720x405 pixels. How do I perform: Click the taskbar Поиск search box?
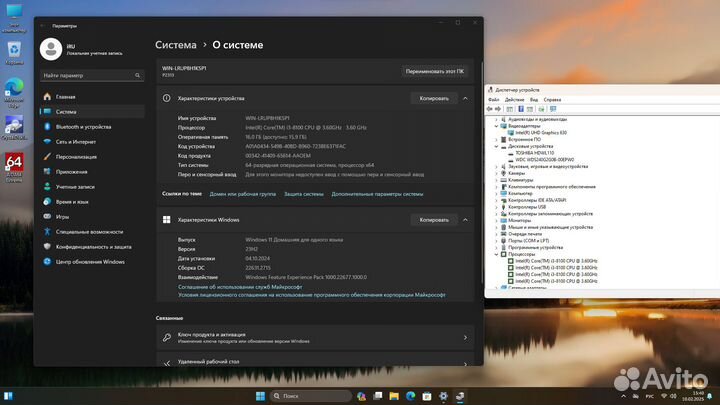[311, 396]
